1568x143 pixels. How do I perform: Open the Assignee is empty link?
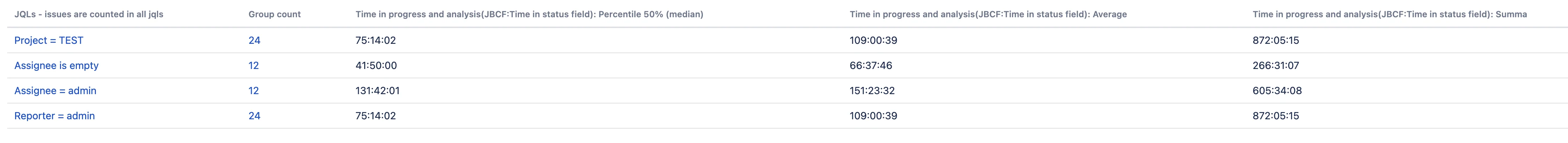[x=57, y=65]
